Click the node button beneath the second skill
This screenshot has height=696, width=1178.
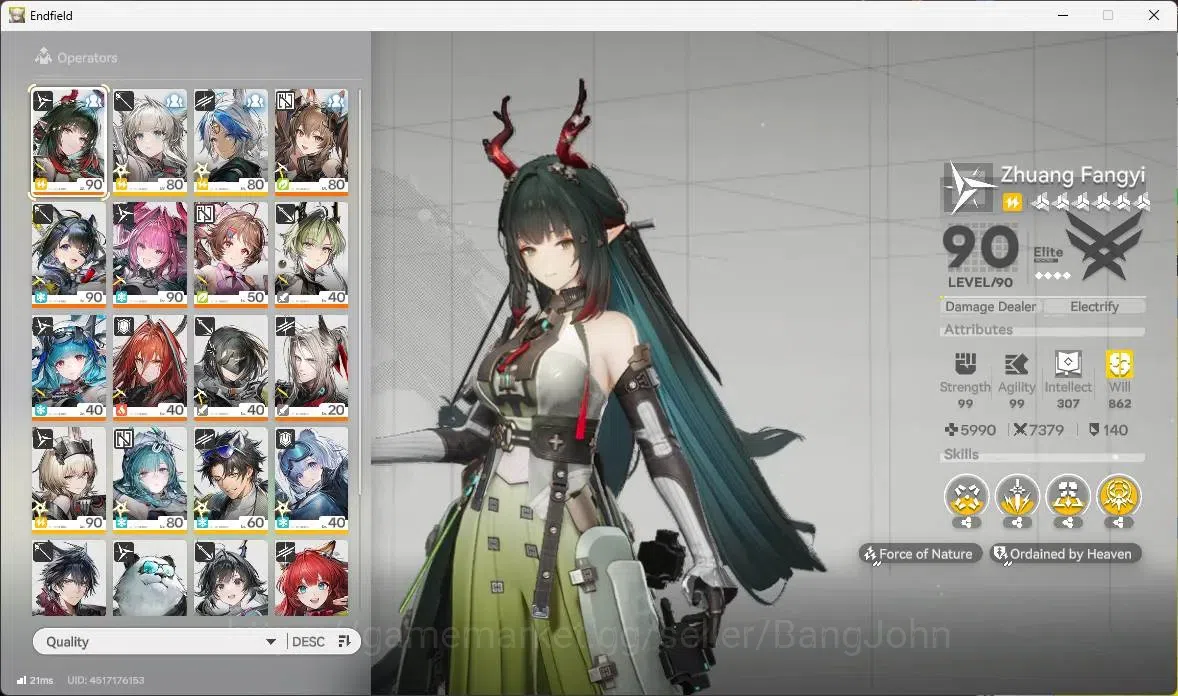[1016, 522]
